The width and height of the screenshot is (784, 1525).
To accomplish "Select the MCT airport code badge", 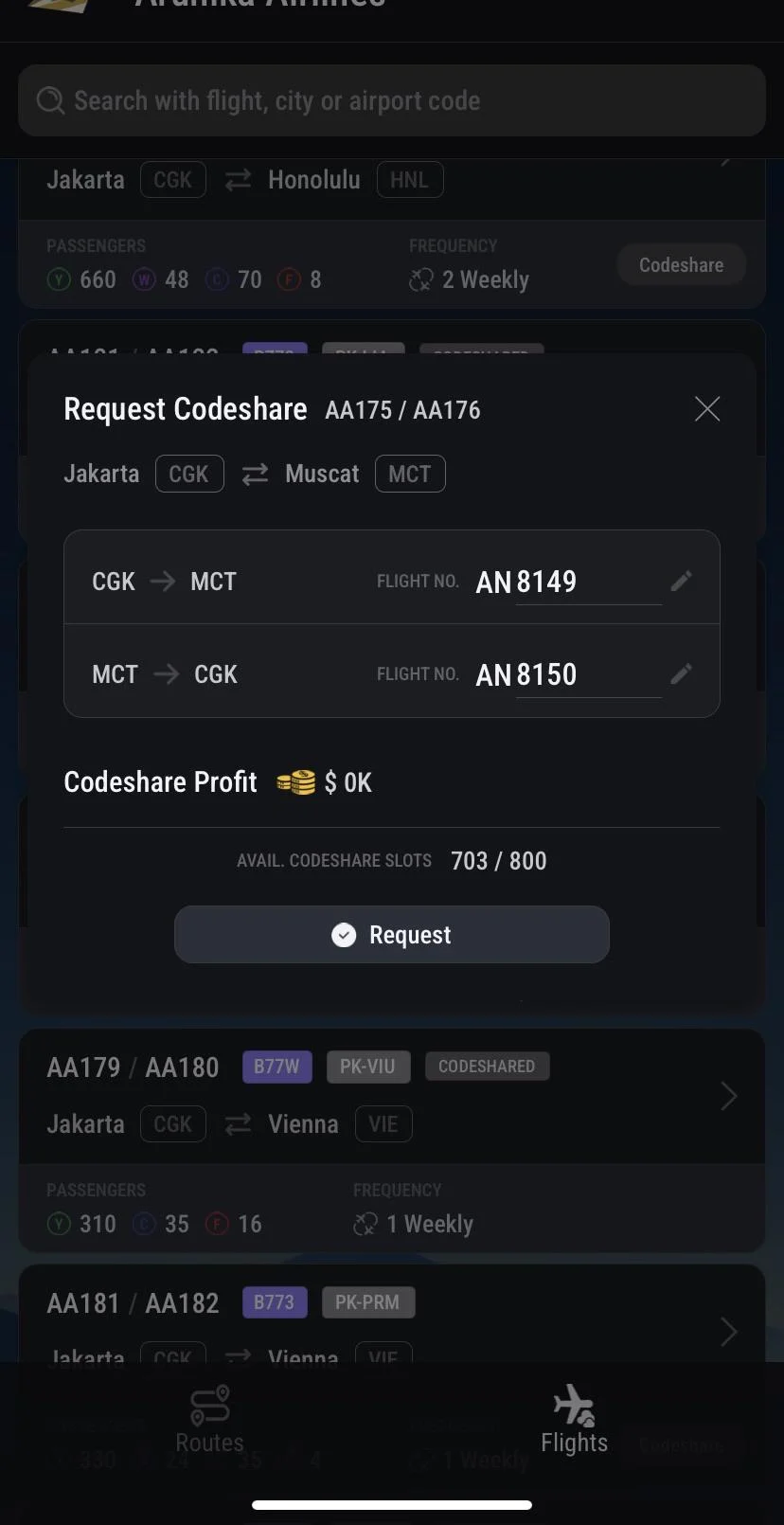I will point(410,474).
